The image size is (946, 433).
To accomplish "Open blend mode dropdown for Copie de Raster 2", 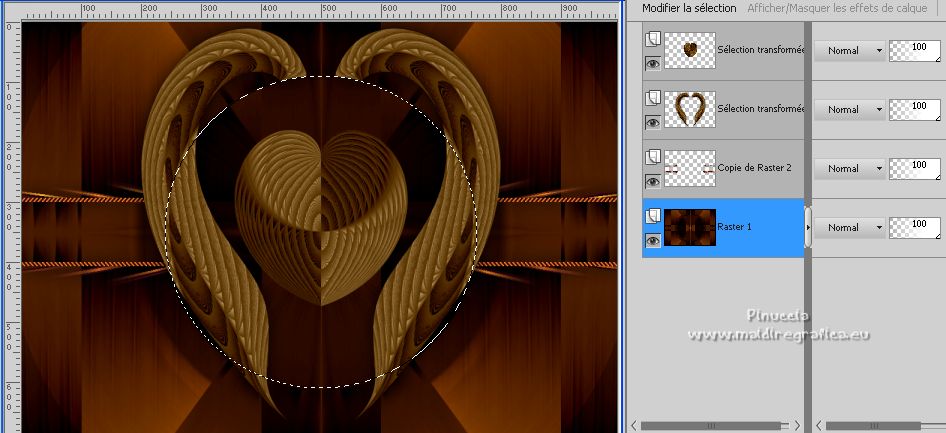I will (x=849, y=168).
